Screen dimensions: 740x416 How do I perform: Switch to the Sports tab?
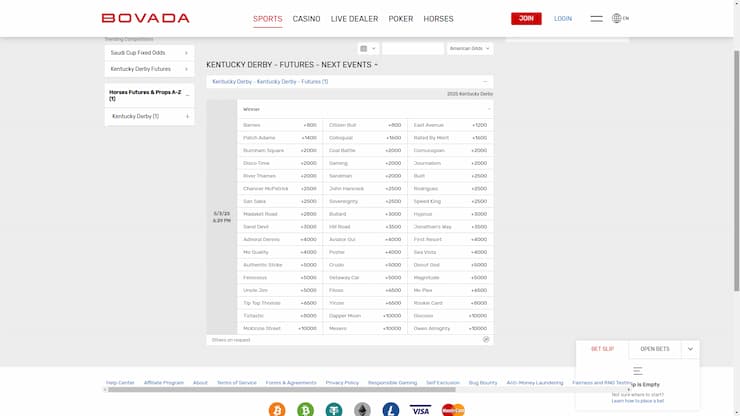coord(268,19)
